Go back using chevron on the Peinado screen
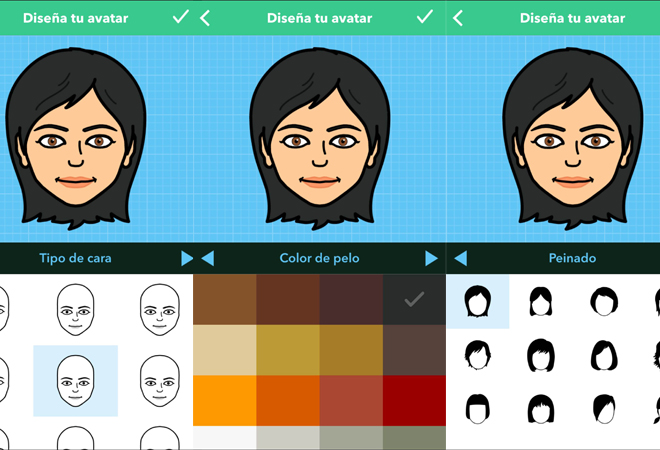This screenshot has height=450, width=660. click(x=458, y=17)
